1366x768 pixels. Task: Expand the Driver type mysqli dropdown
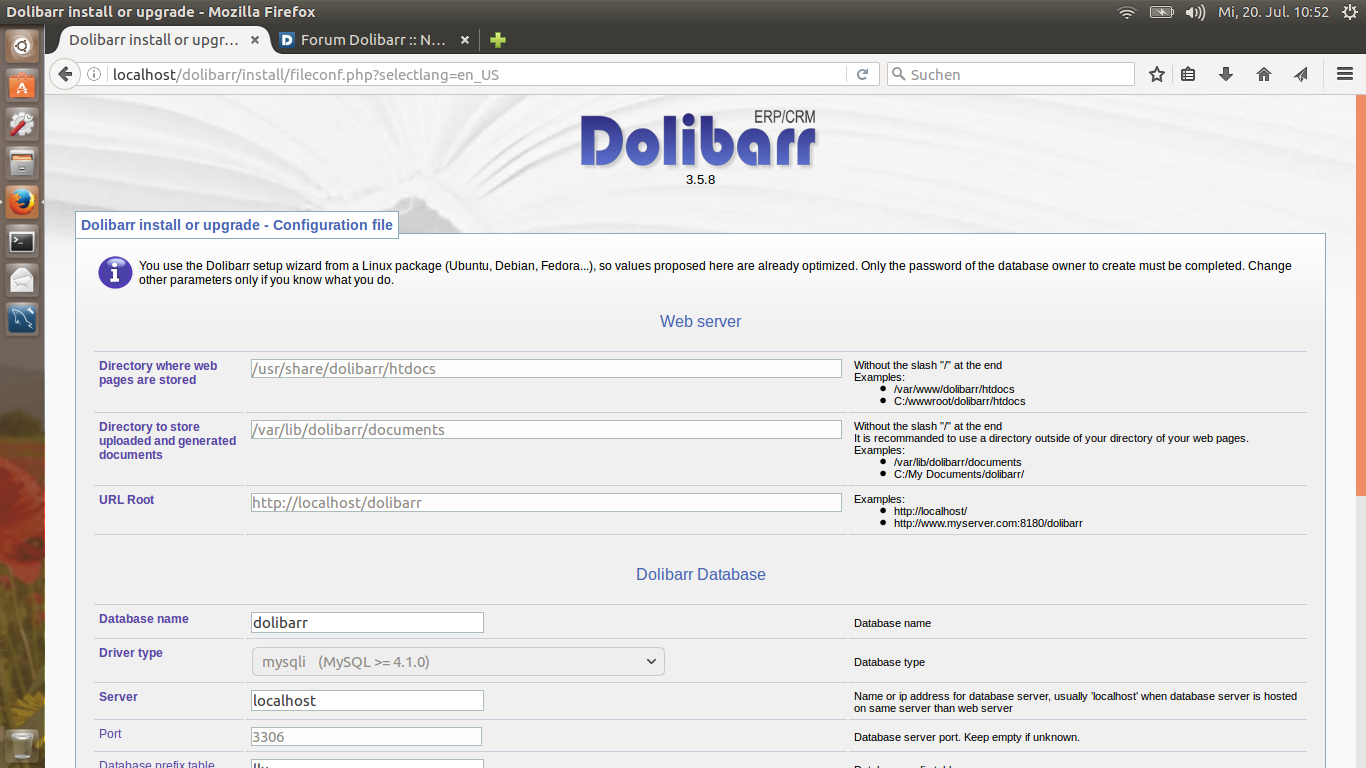coord(458,662)
